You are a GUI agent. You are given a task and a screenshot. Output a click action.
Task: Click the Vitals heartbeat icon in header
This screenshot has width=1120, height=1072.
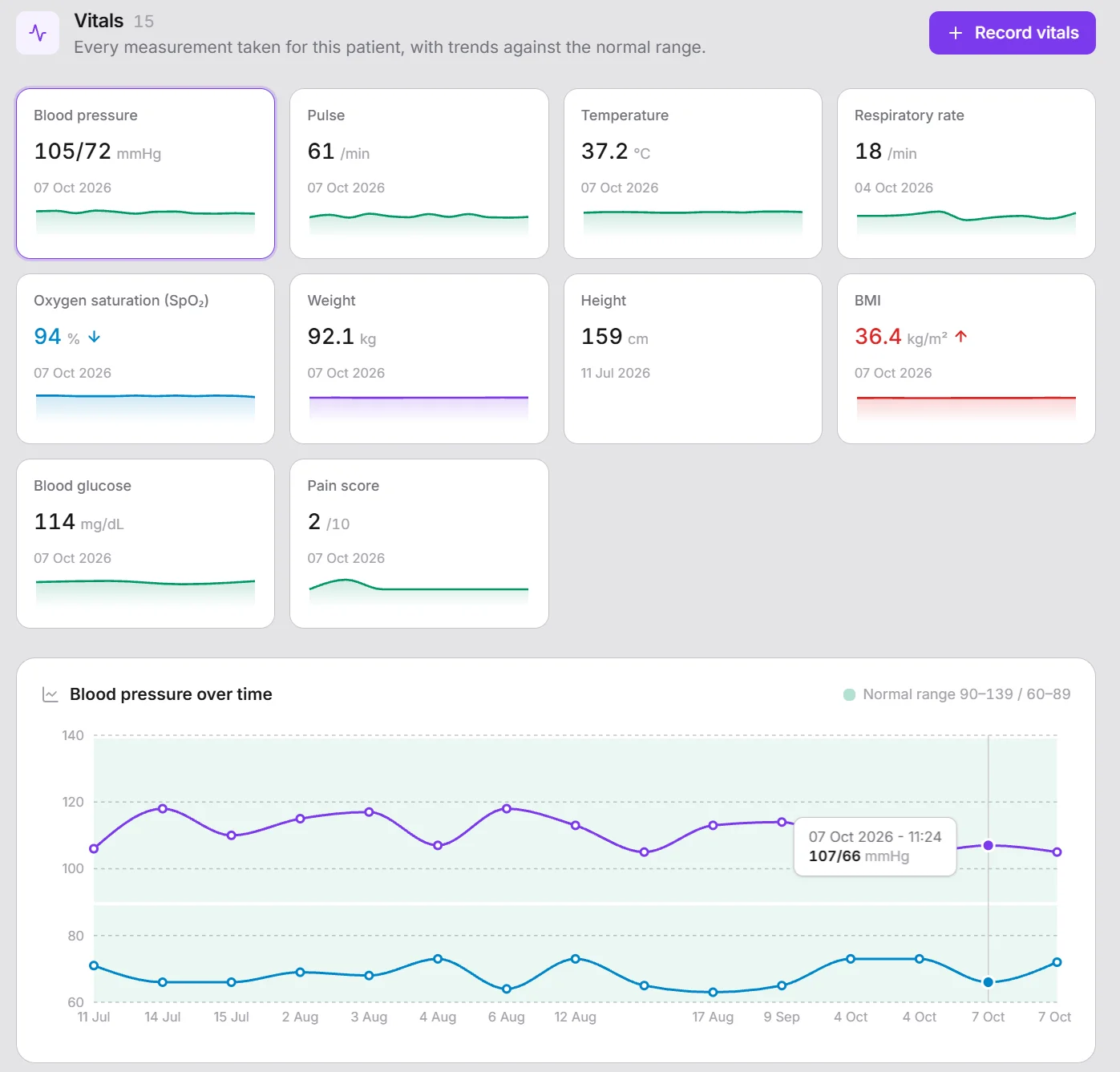[38, 33]
